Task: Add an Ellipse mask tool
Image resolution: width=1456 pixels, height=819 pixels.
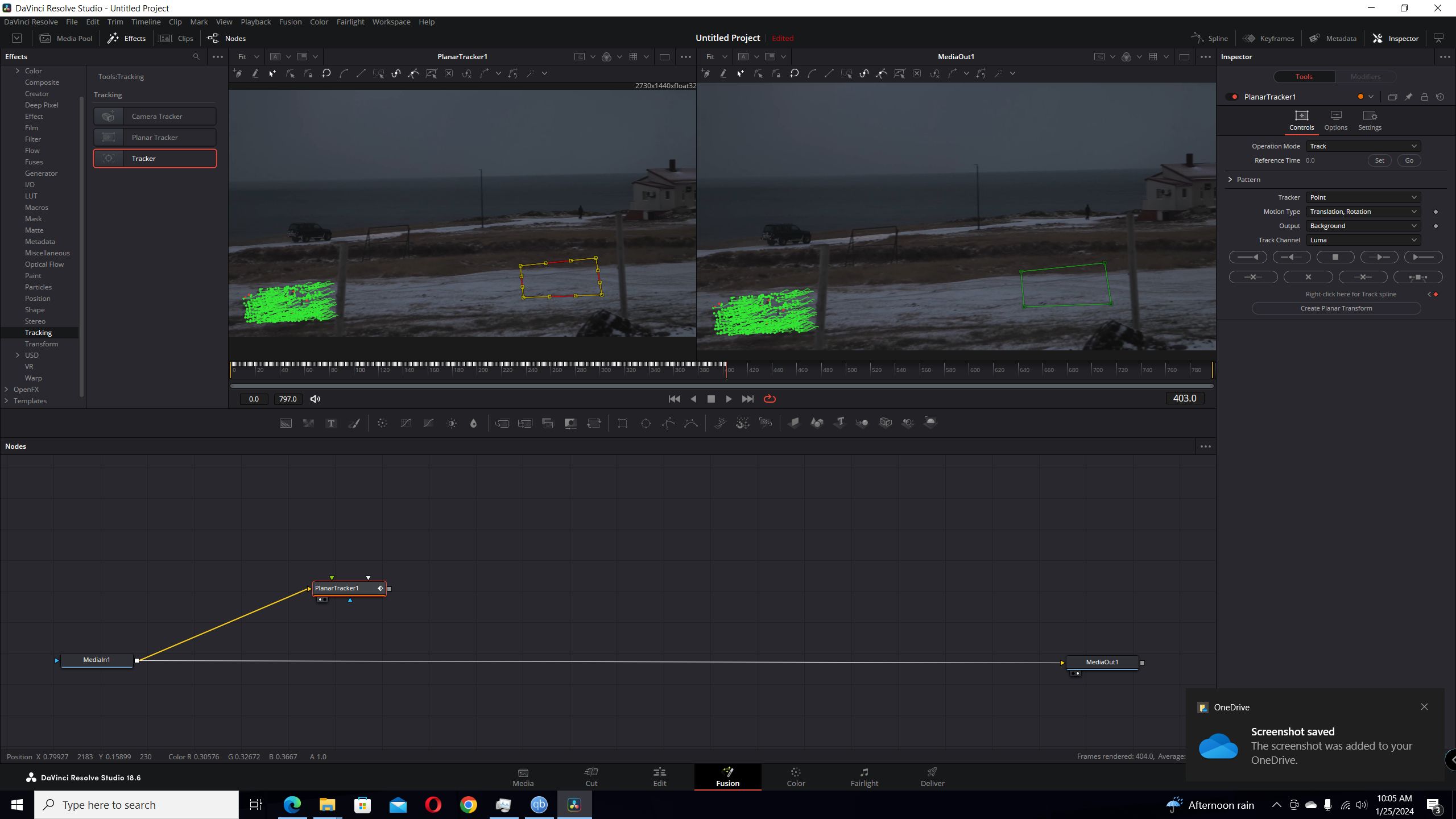Action: click(646, 423)
